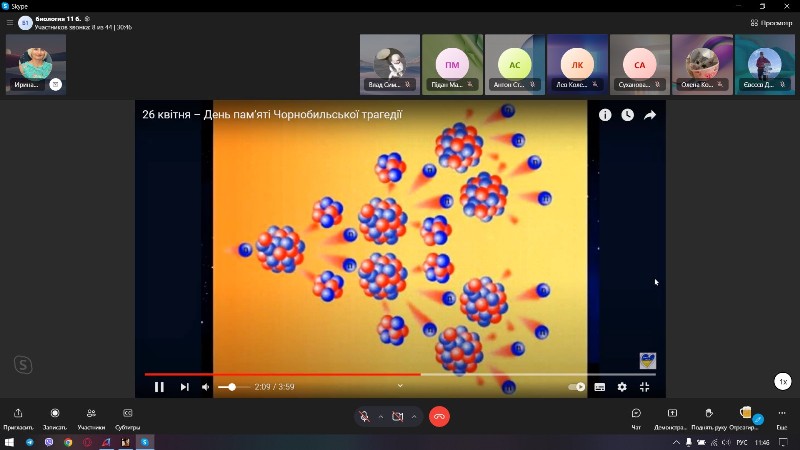Toggle microphone mute in call
800x450 pixels.
click(366, 416)
